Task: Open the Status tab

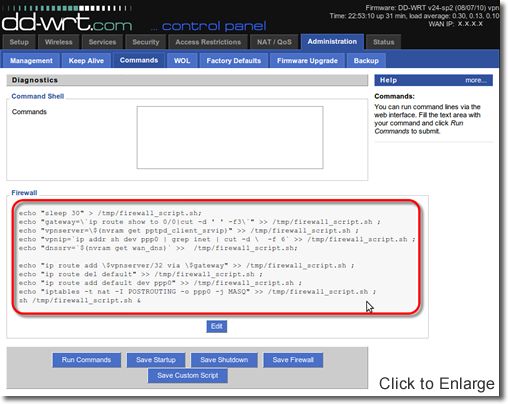Action: (x=383, y=42)
